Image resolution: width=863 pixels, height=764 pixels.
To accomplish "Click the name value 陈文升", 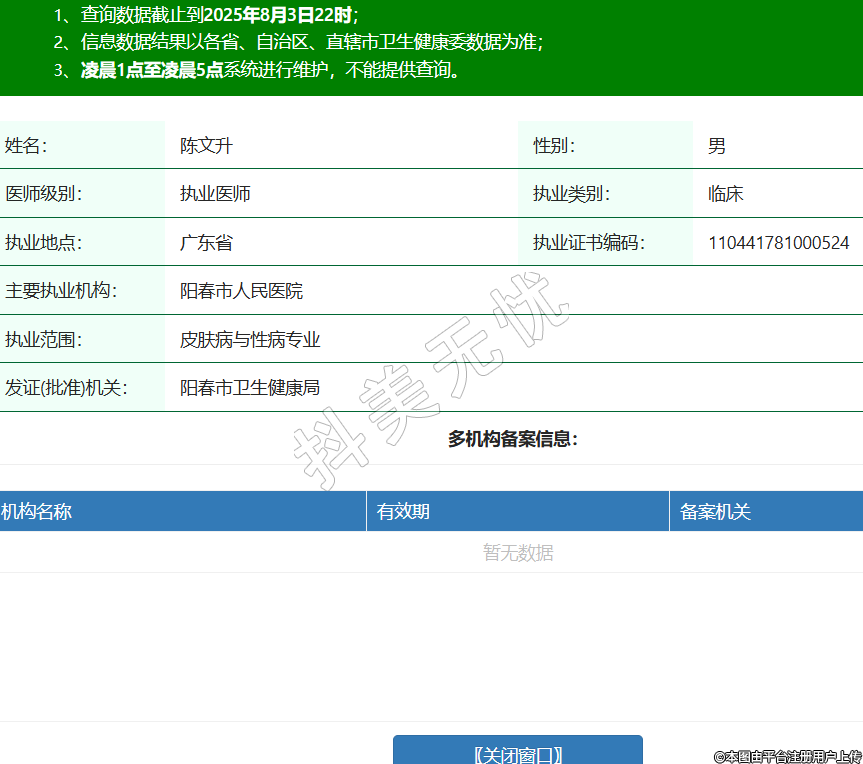I will 206,146.
